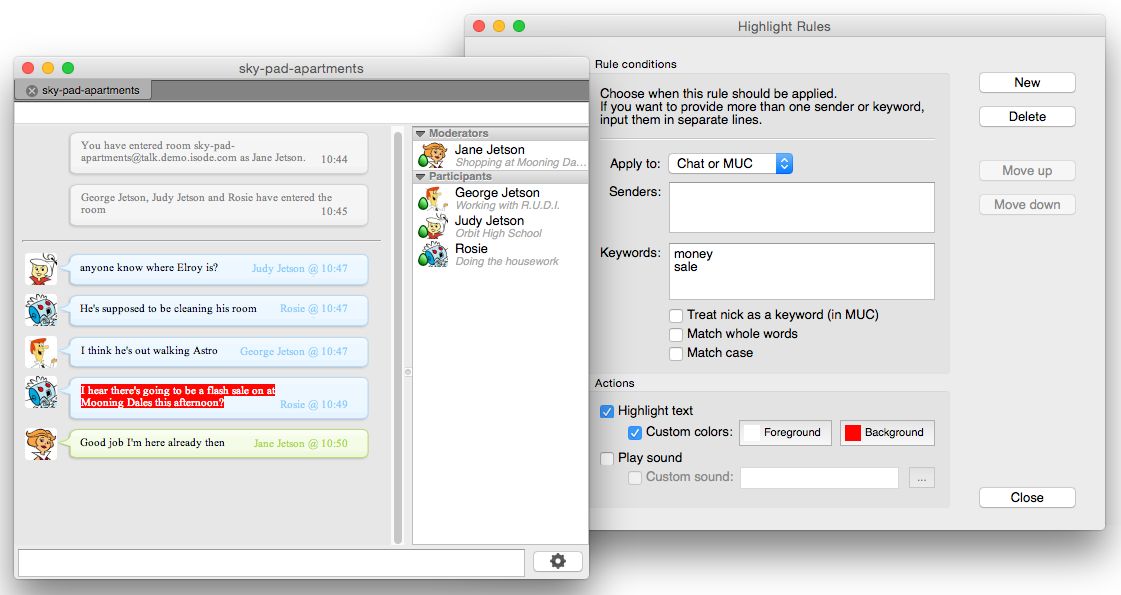Viewport: 1121px width, 595px height.
Task: Click Judy Jetson's avatar next to her message
Action: (41, 269)
